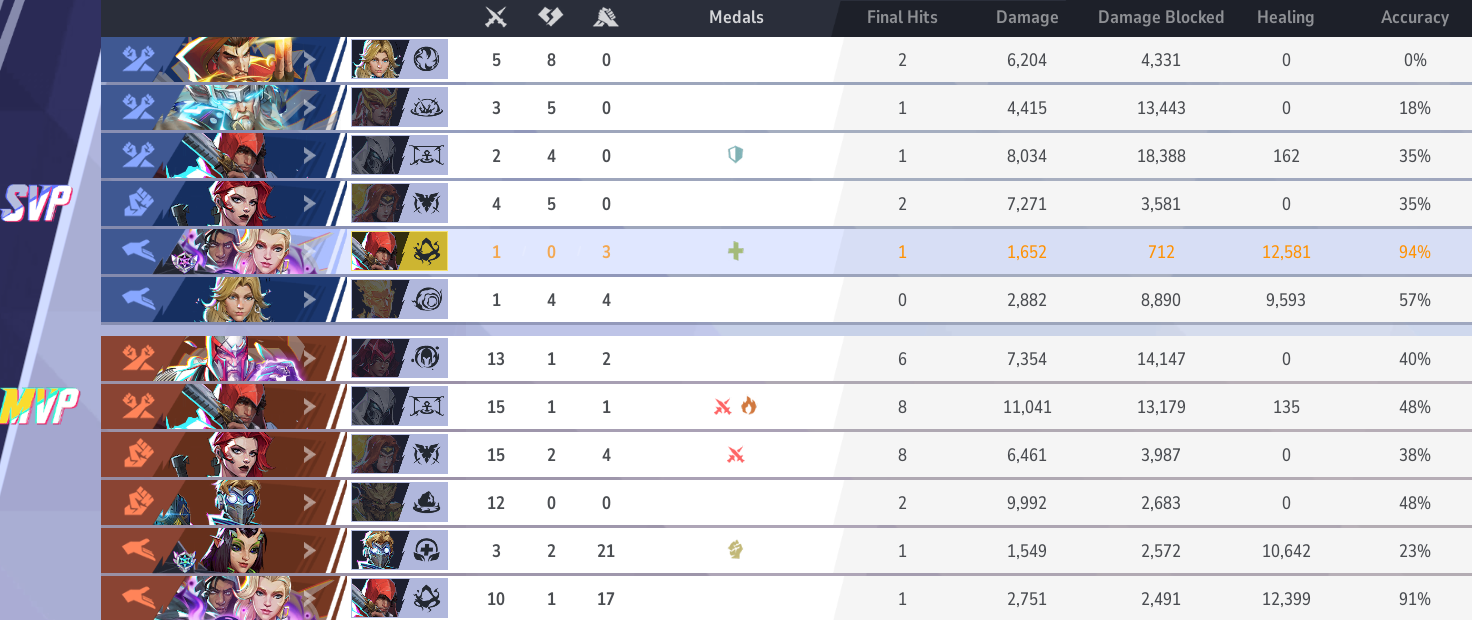
Task: Click the 94% accuracy value
Action: tap(1415, 252)
